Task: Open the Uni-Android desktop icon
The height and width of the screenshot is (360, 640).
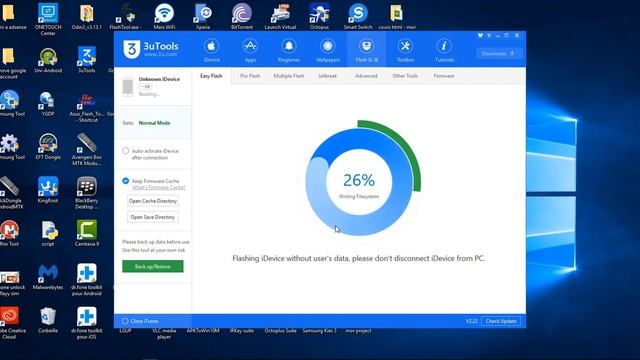Action: click(48, 60)
